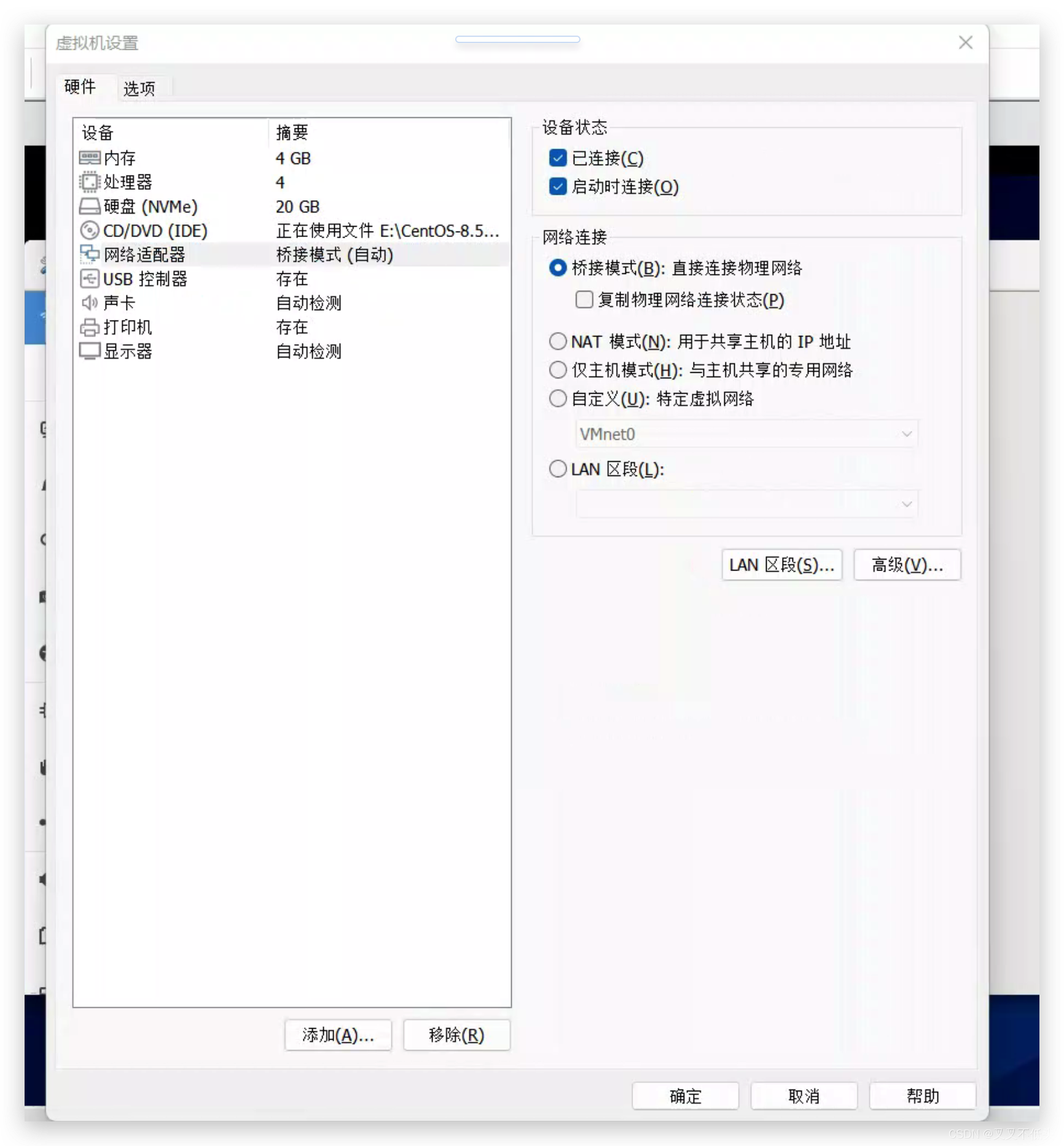This screenshot has width=1064, height=1146.
Task: Select the 显示器 row label
Action: (x=128, y=351)
